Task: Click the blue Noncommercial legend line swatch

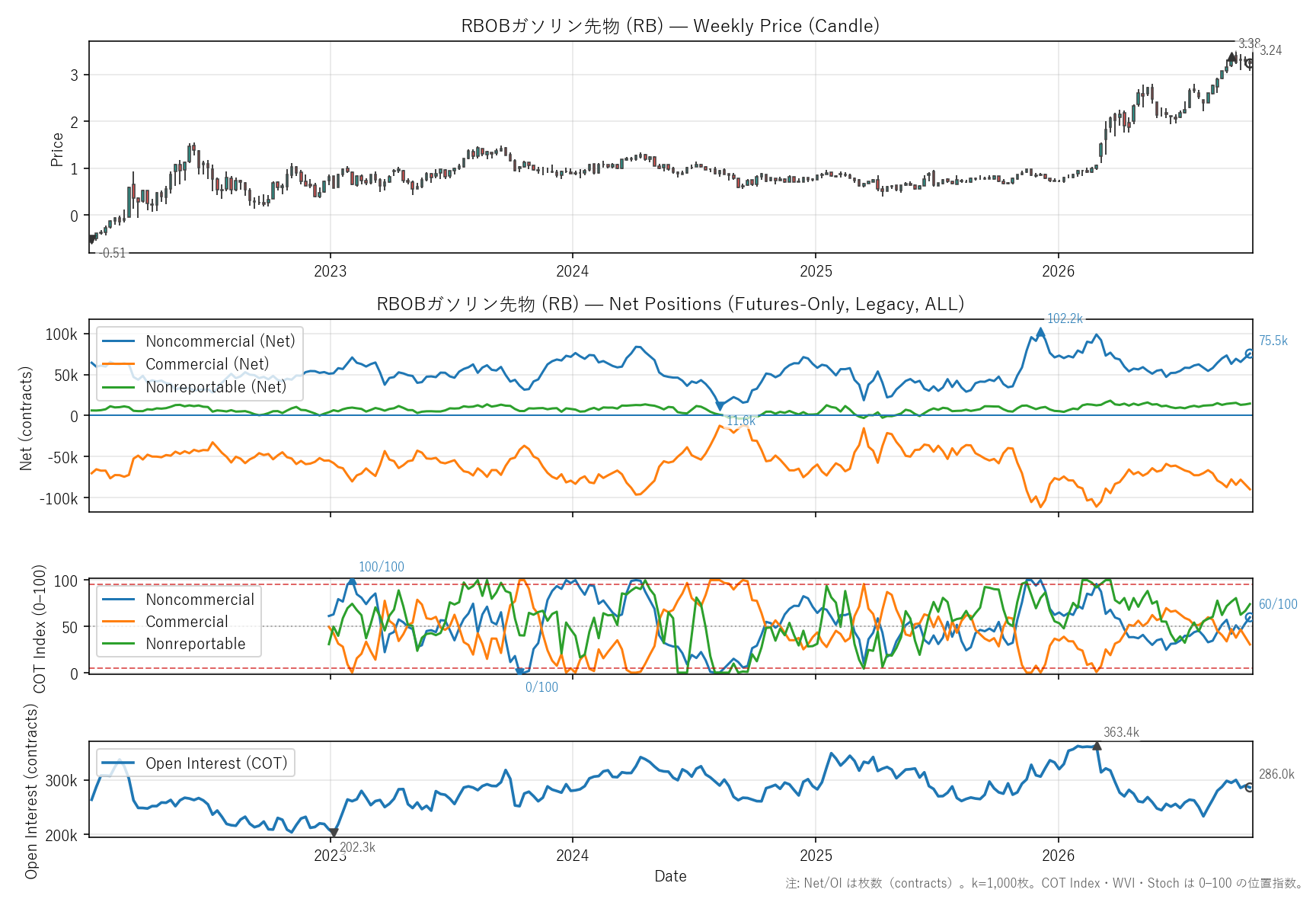Action: [119, 600]
